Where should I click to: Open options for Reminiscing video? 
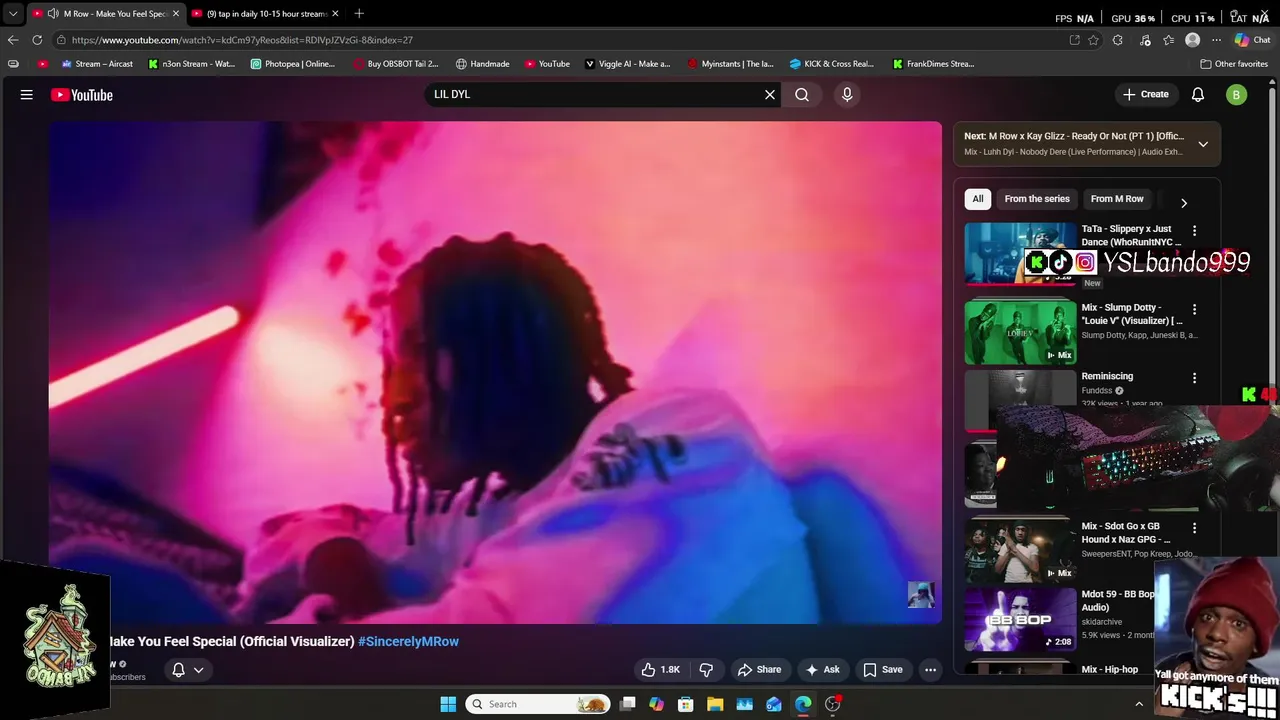1194,378
